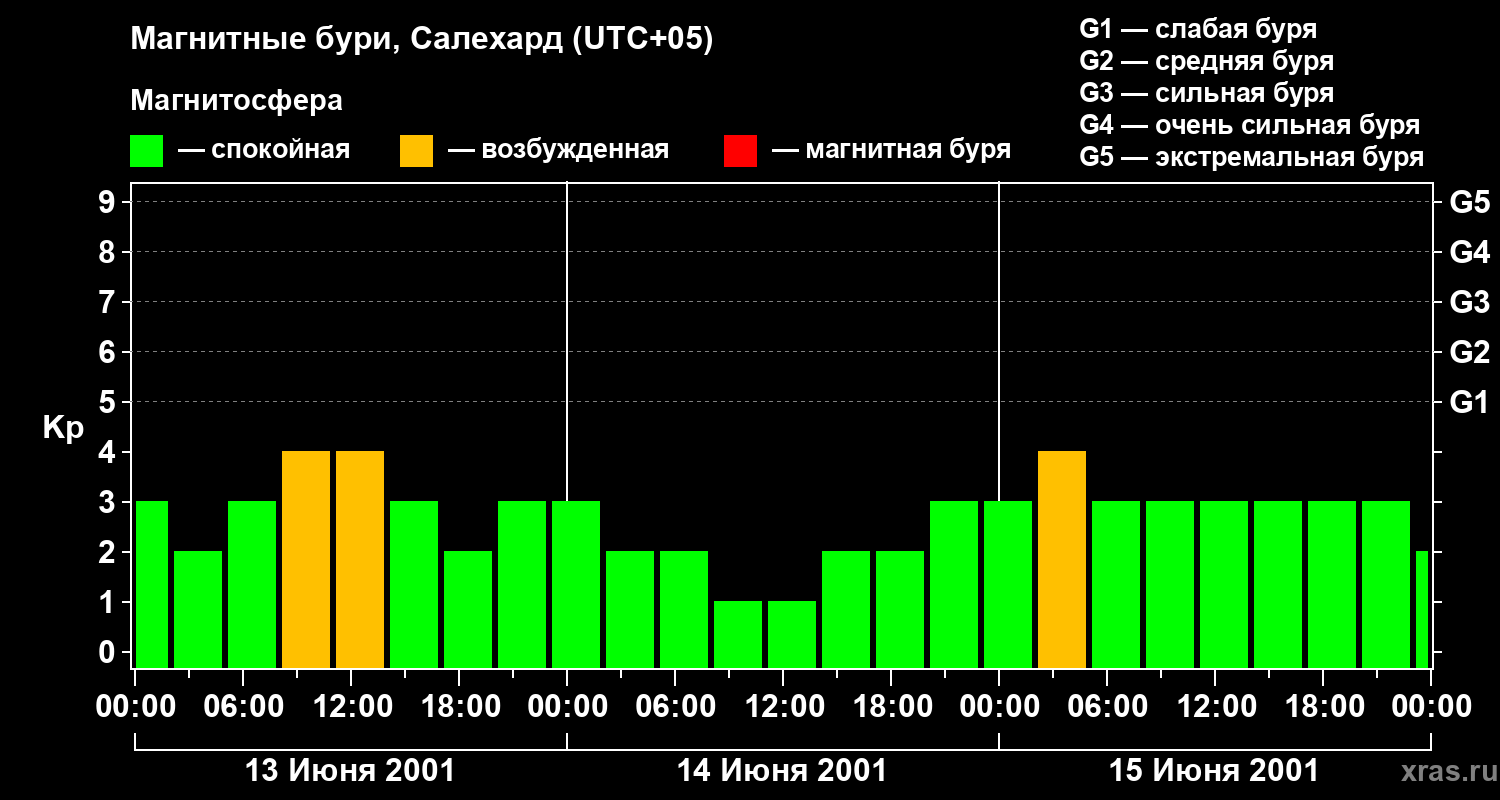This screenshot has height=800, width=1500.
Task: Click the '13 Июня 2001' date label
Action: pyautogui.click(x=350, y=771)
